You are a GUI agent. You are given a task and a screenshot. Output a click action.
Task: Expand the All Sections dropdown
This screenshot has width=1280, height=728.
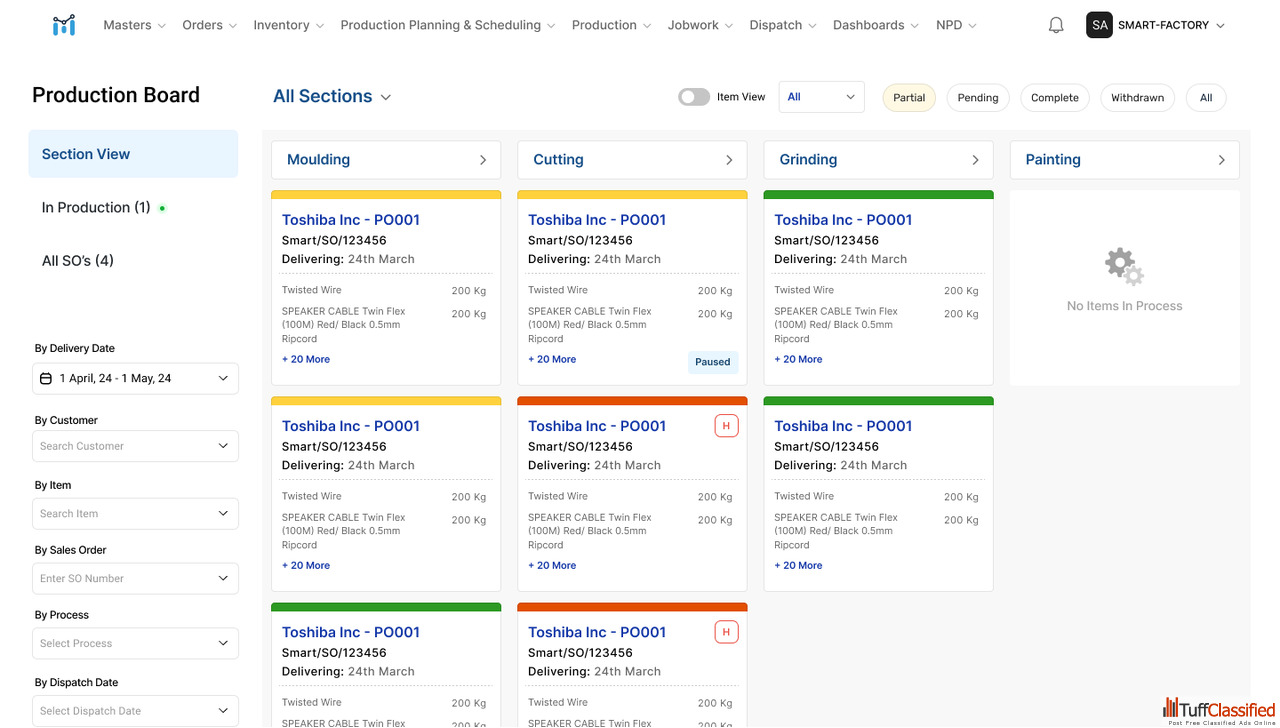[332, 96]
